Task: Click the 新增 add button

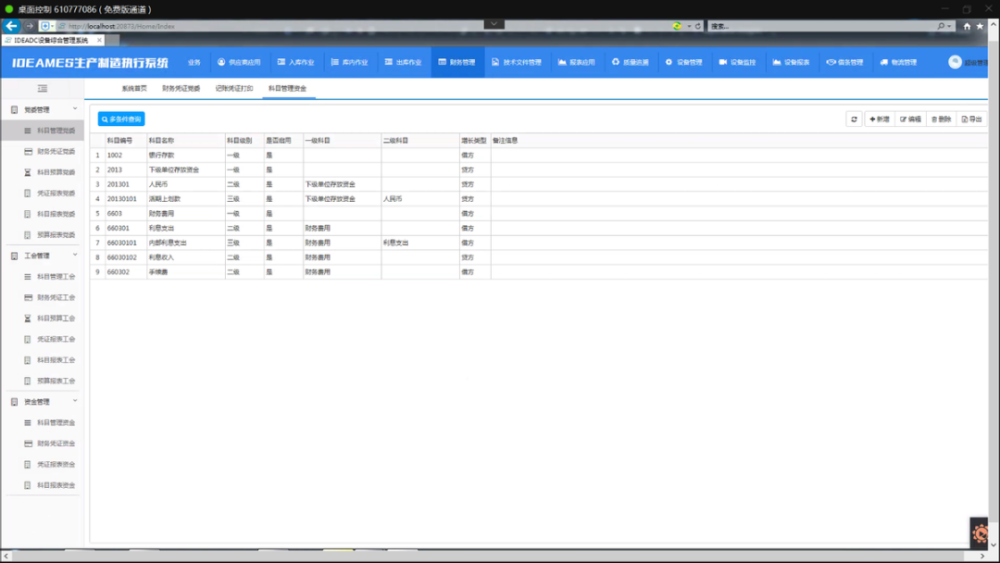Action: [x=879, y=119]
